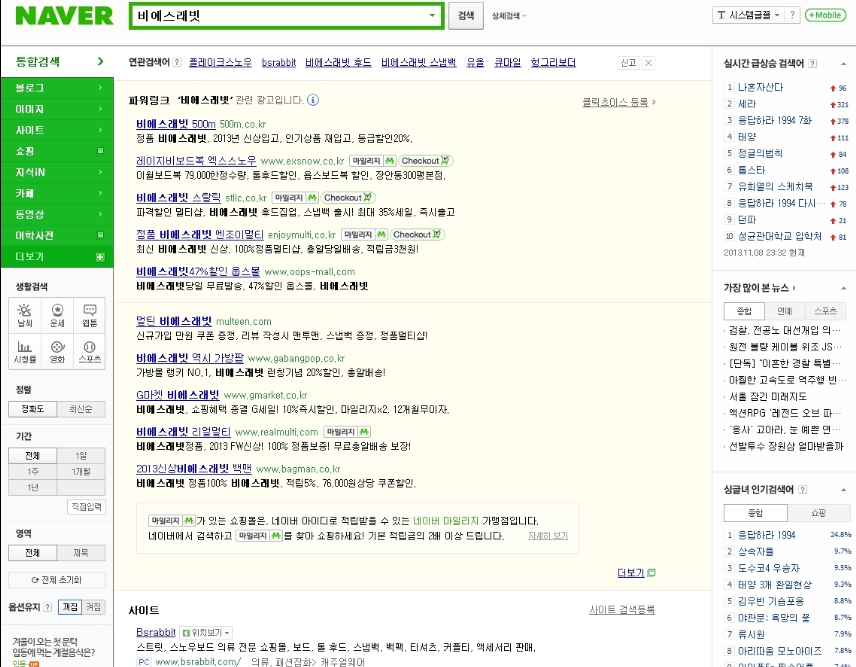Viewport: 856px width, 667px height.
Task: Set period filter to 1년
Action: (33, 487)
